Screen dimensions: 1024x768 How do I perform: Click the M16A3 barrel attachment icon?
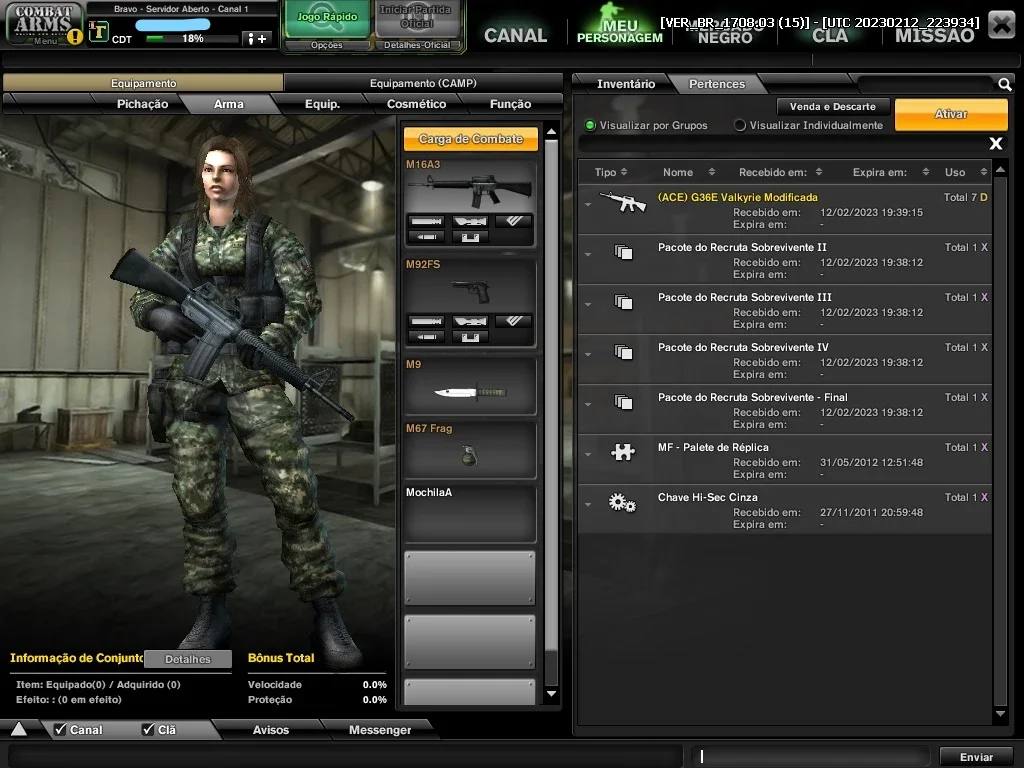coord(426,221)
